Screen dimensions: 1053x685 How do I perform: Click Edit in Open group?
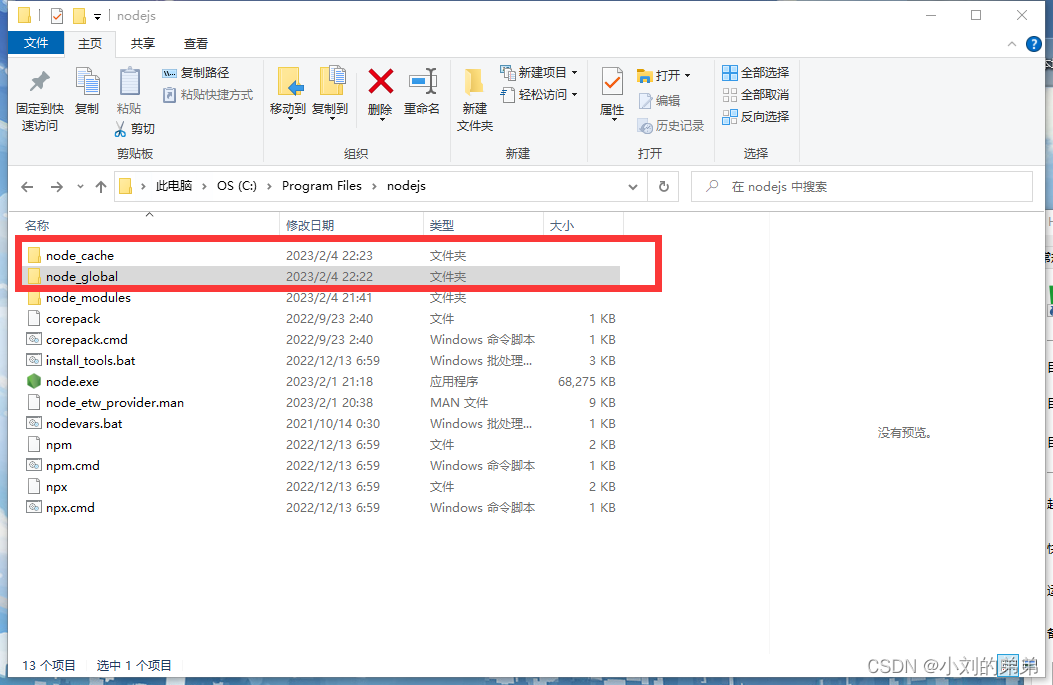click(x=659, y=101)
